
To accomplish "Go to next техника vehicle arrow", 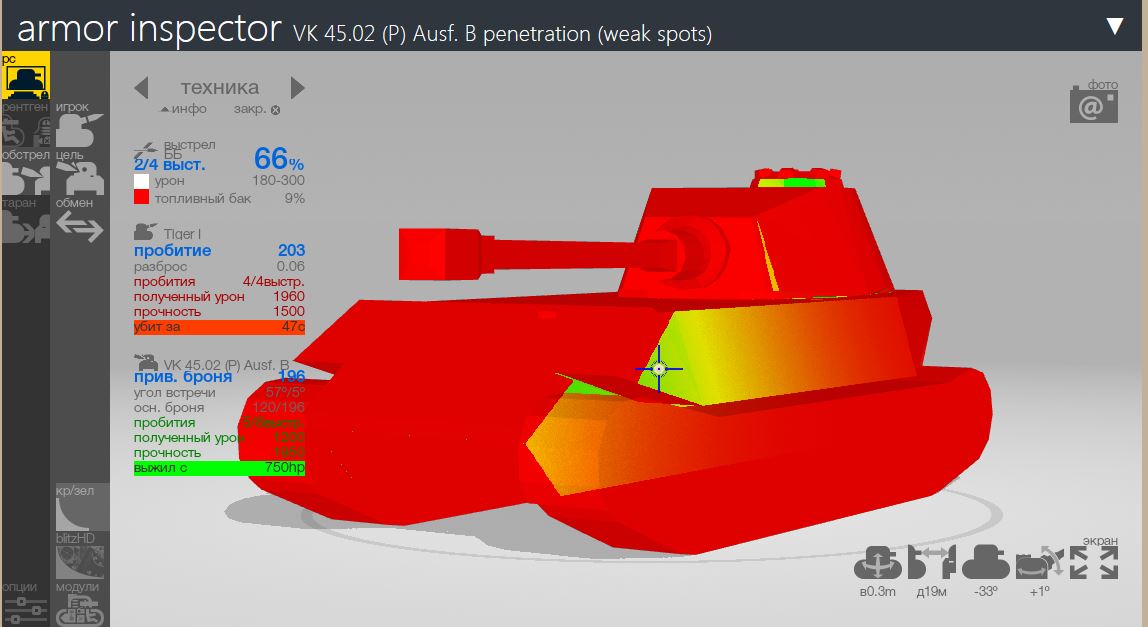I will pos(297,88).
